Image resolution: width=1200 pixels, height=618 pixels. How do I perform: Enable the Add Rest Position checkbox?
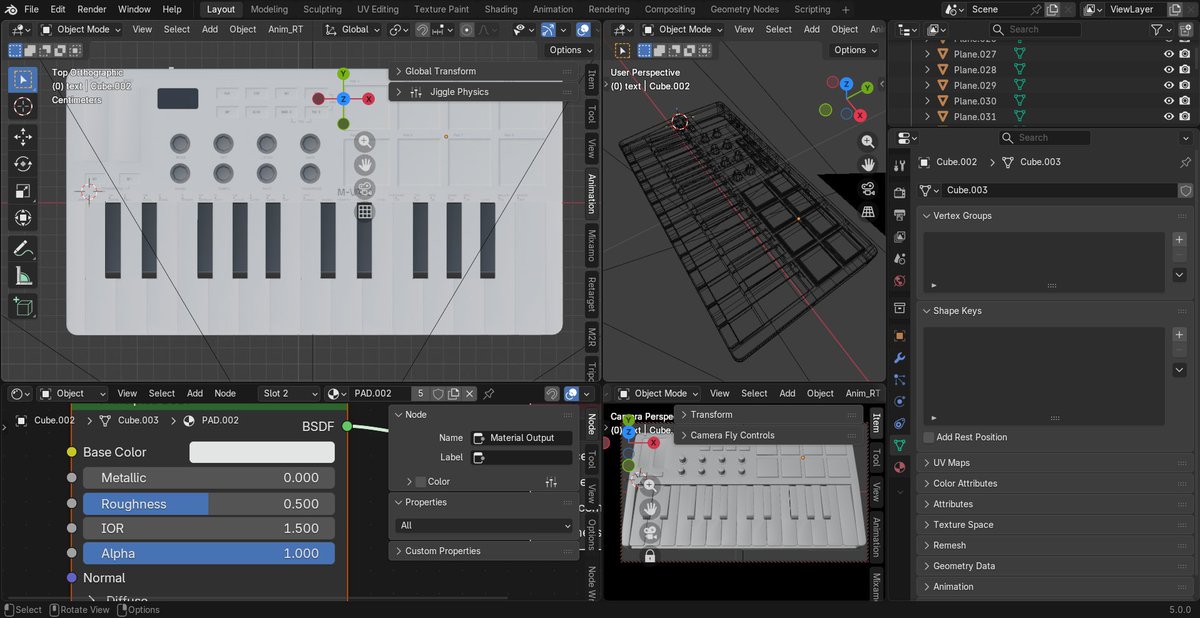(x=929, y=437)
